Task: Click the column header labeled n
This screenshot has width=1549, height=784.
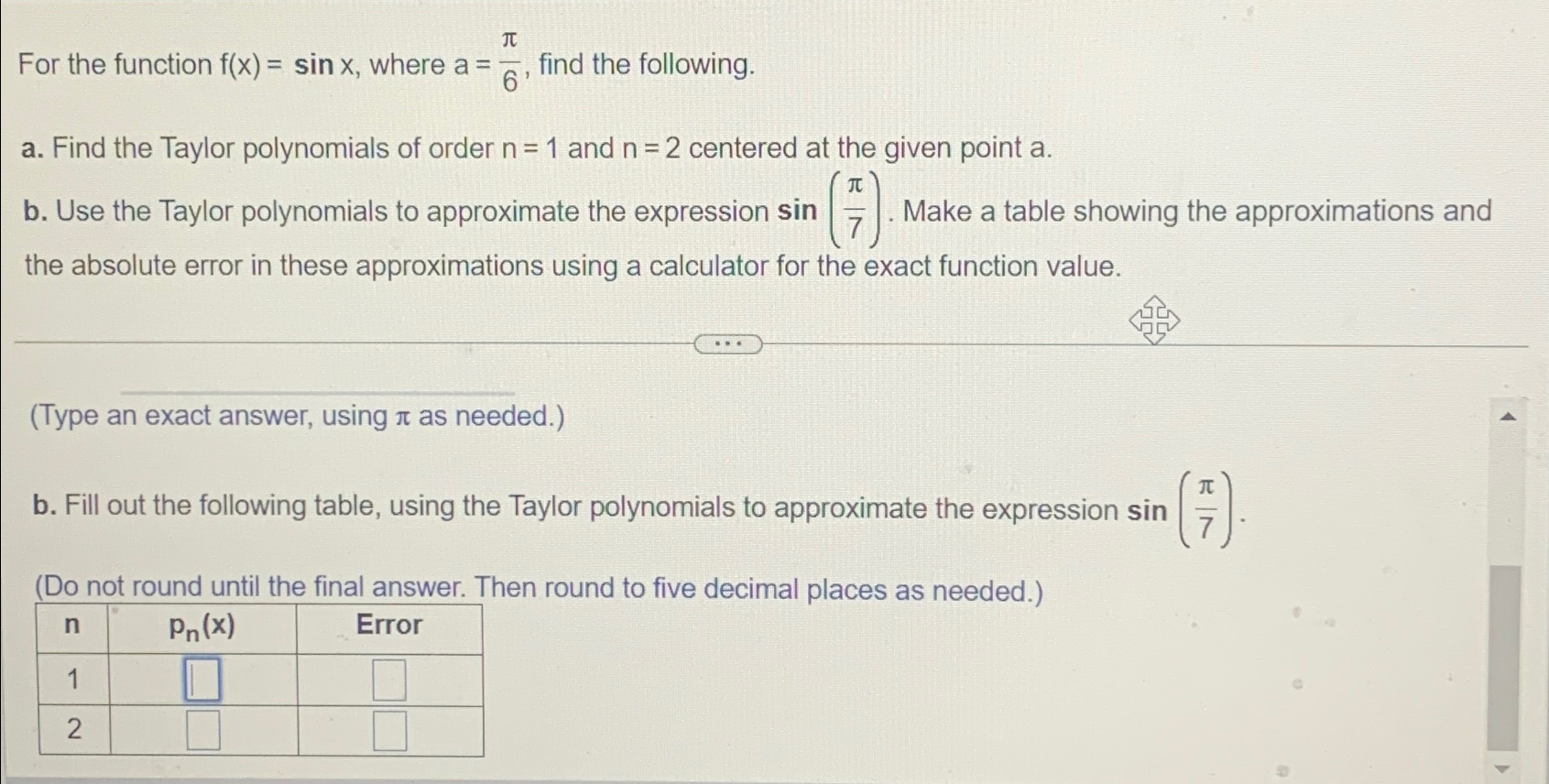Action: (72, 626)
